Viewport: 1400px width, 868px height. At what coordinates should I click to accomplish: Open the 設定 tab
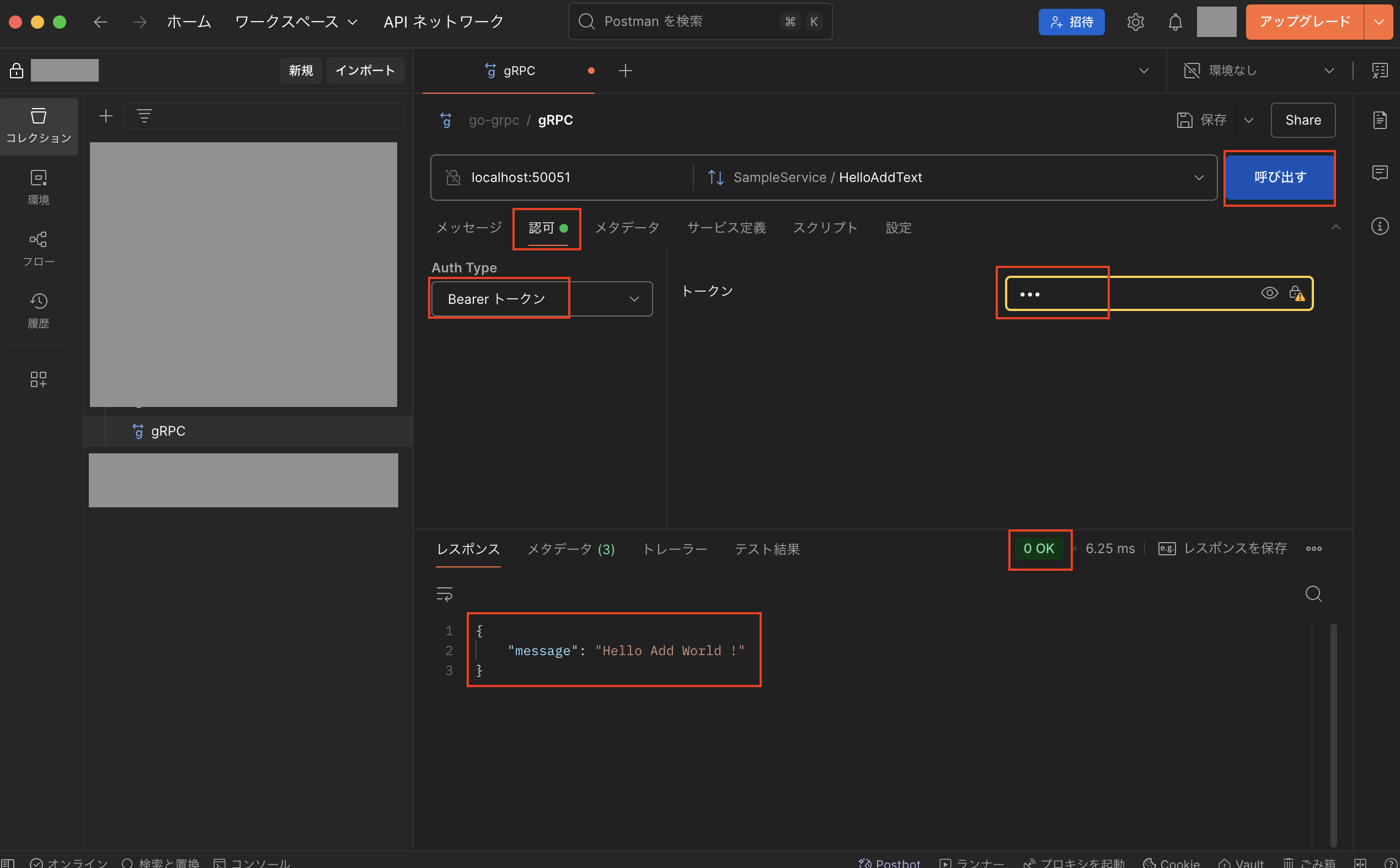click(898, 227)
